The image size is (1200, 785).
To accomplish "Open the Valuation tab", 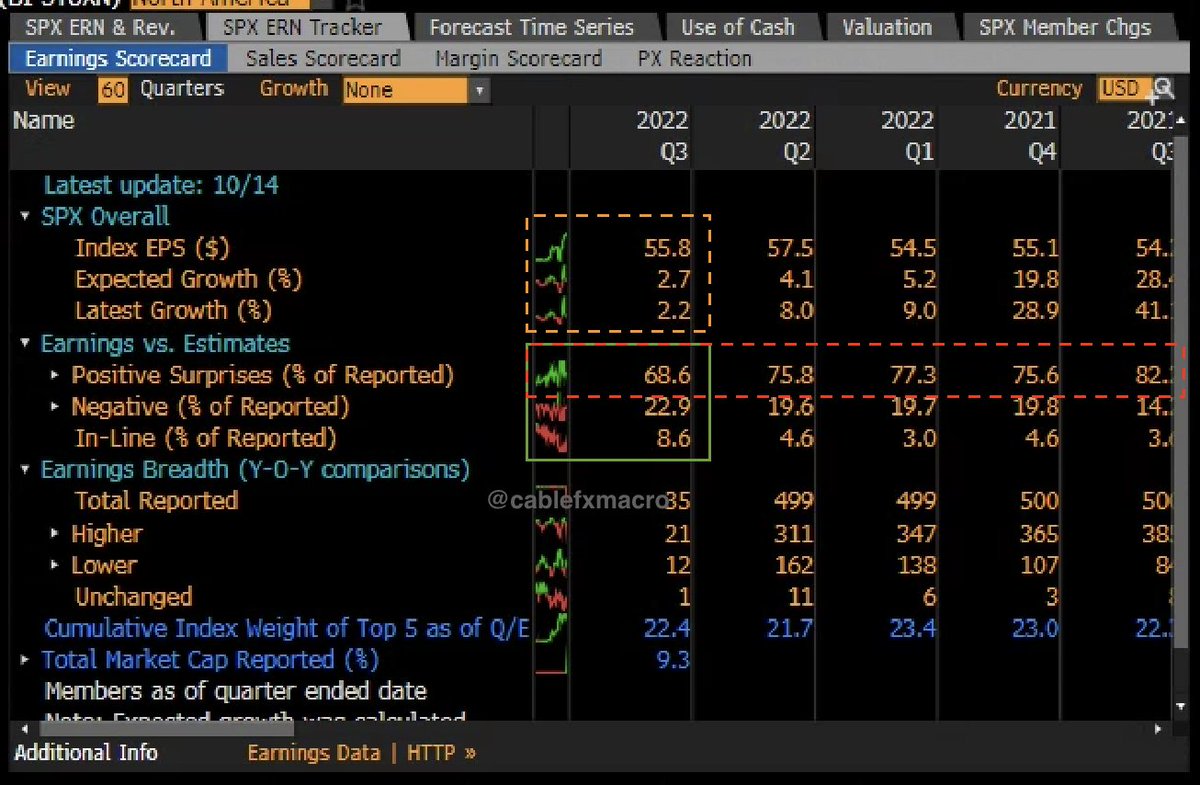I will tap(889, 27).
